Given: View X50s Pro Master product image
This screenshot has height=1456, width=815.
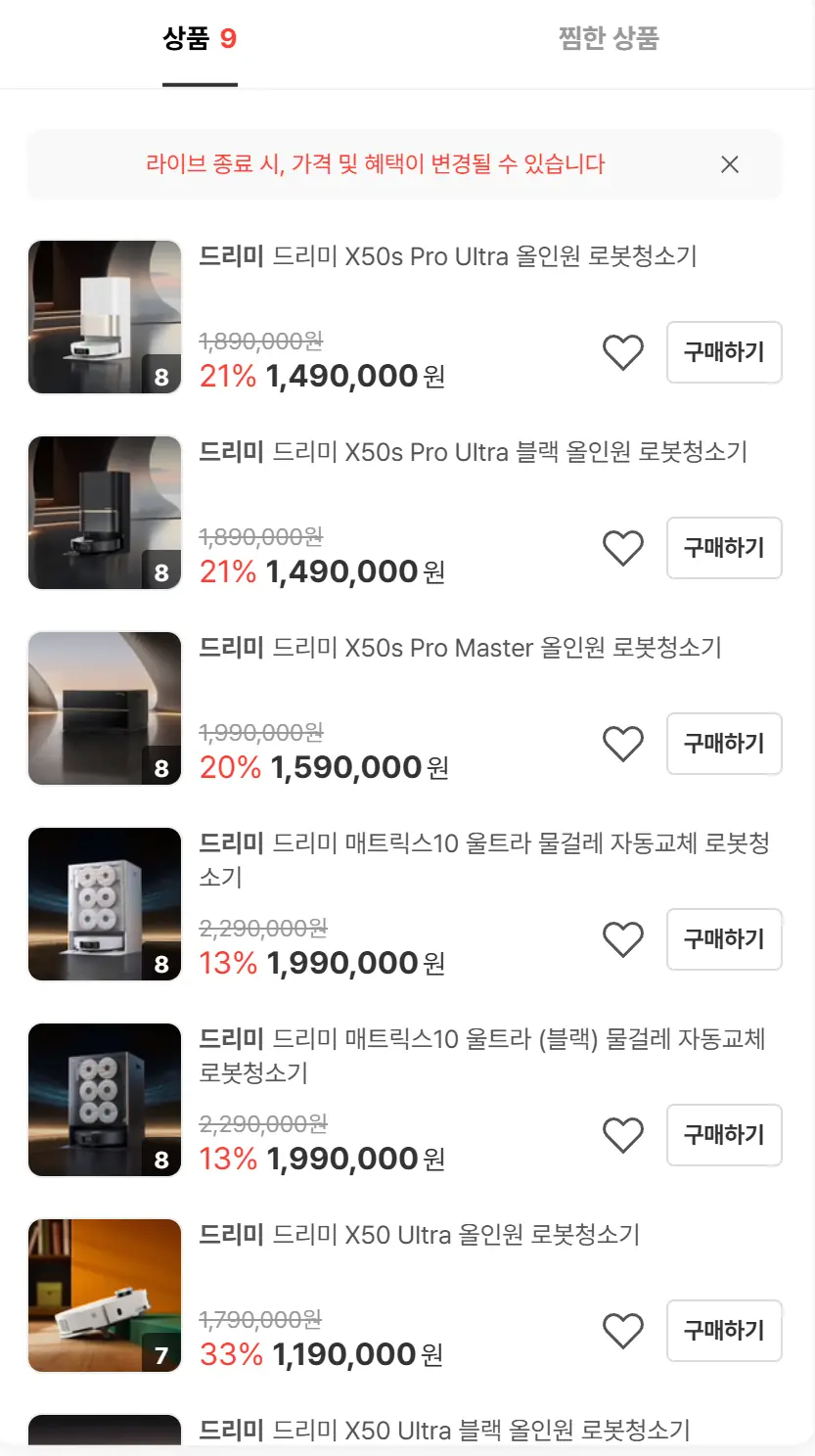Looking at the screenshot, I should pos(105,708).
